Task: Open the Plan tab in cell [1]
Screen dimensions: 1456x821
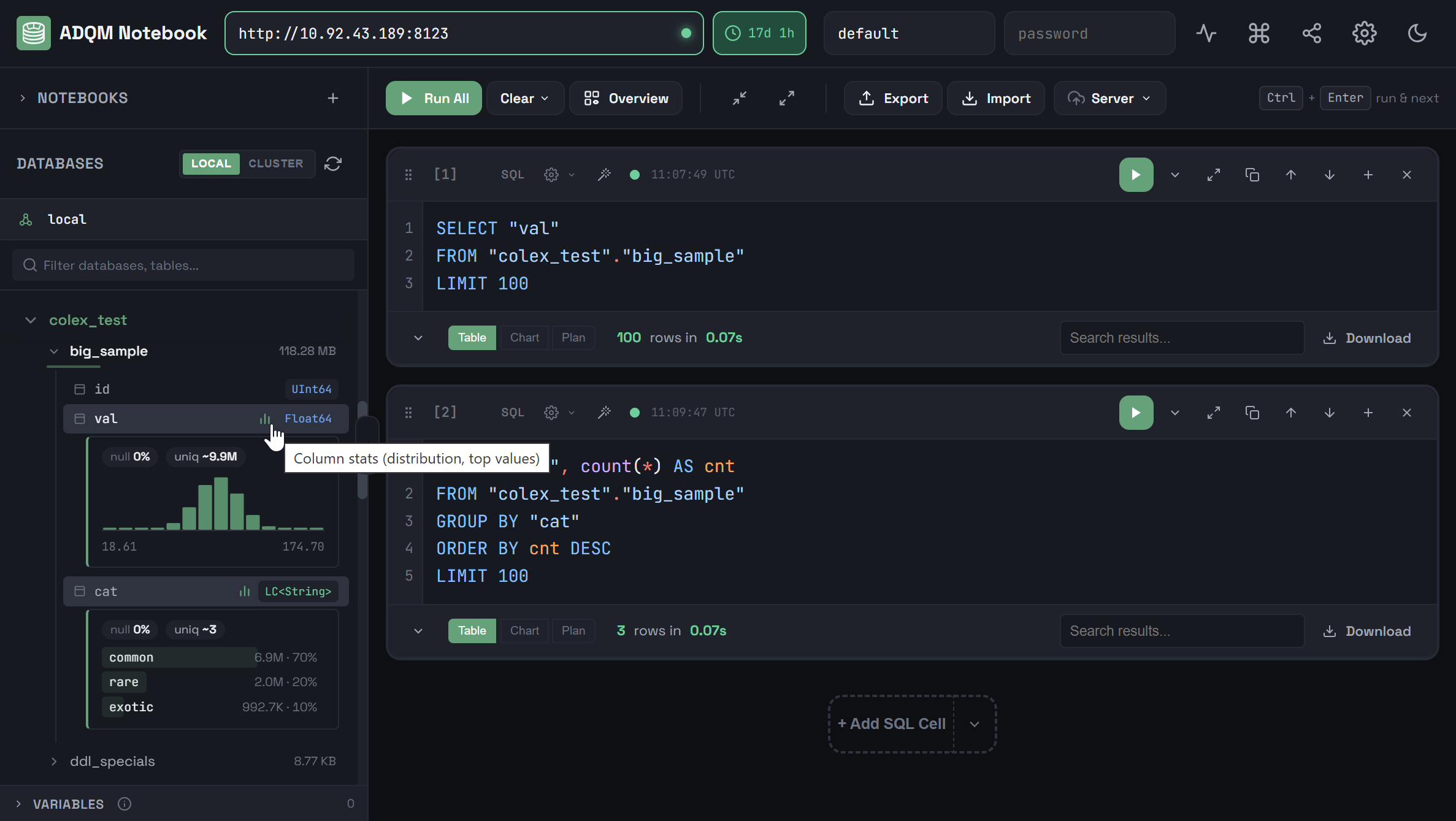Action: 573,338
